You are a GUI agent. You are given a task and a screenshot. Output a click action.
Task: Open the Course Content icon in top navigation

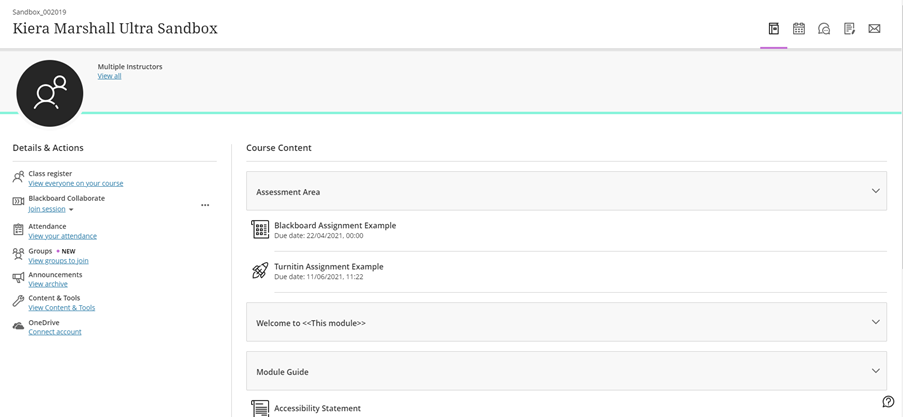pos(773,28)
